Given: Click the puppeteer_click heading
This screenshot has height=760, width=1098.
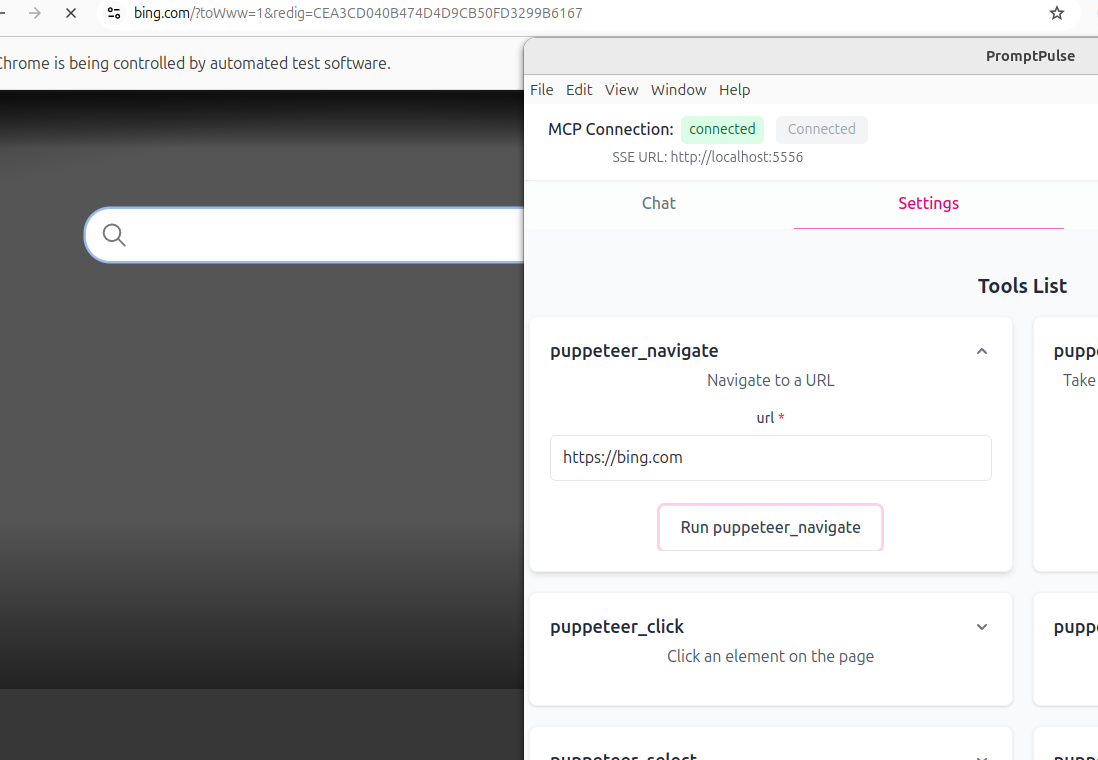Looking at the screenshot, I should [617, 627].
